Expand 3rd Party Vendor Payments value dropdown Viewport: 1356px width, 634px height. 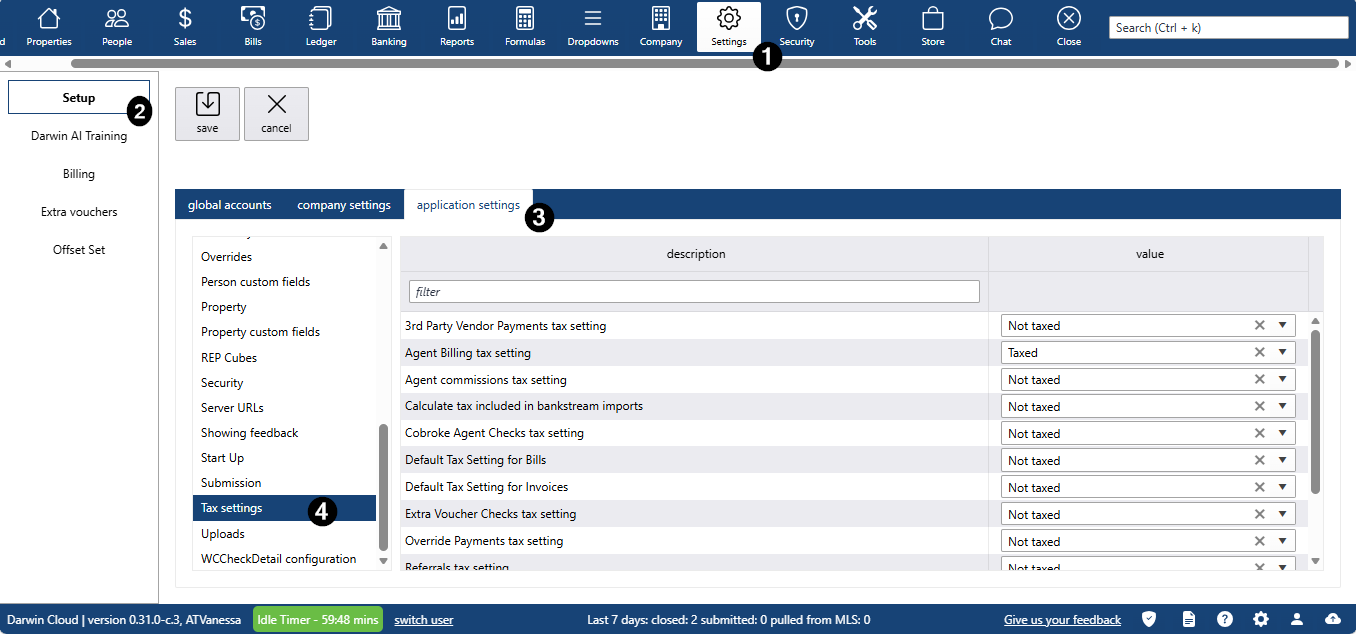click(1282, 326)
